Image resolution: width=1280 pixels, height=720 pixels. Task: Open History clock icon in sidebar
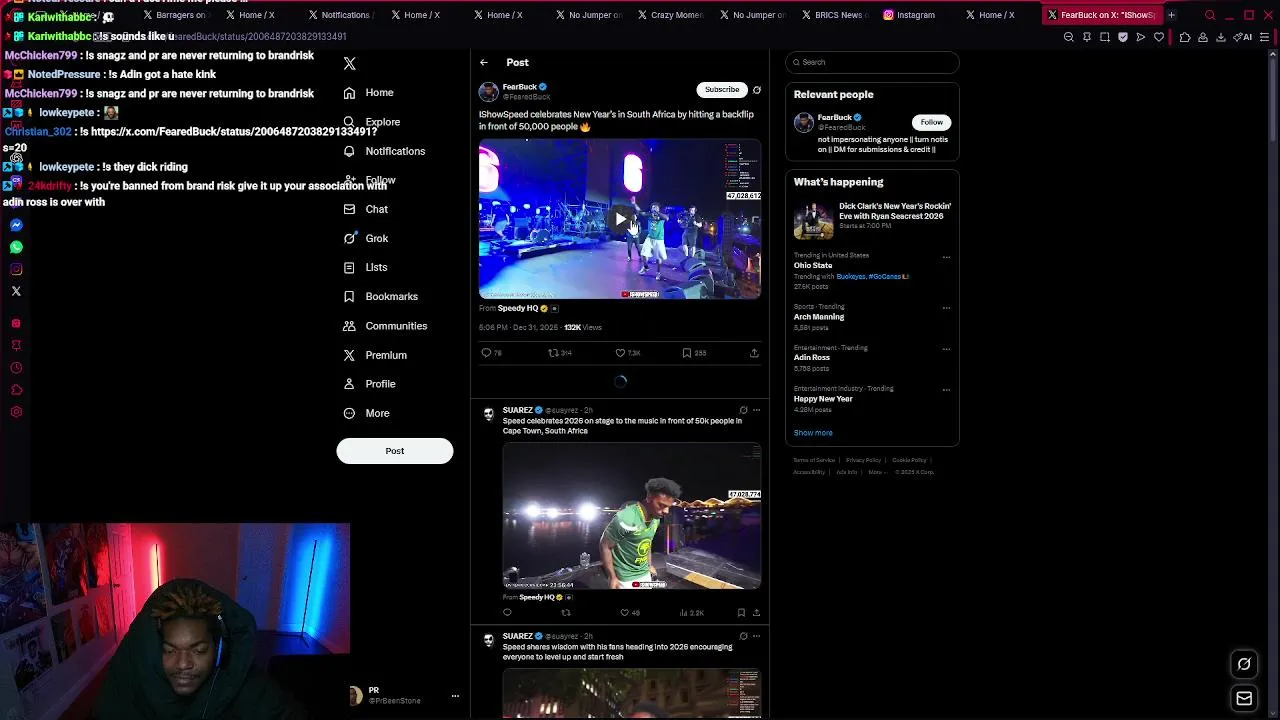[x=16, y=367]
